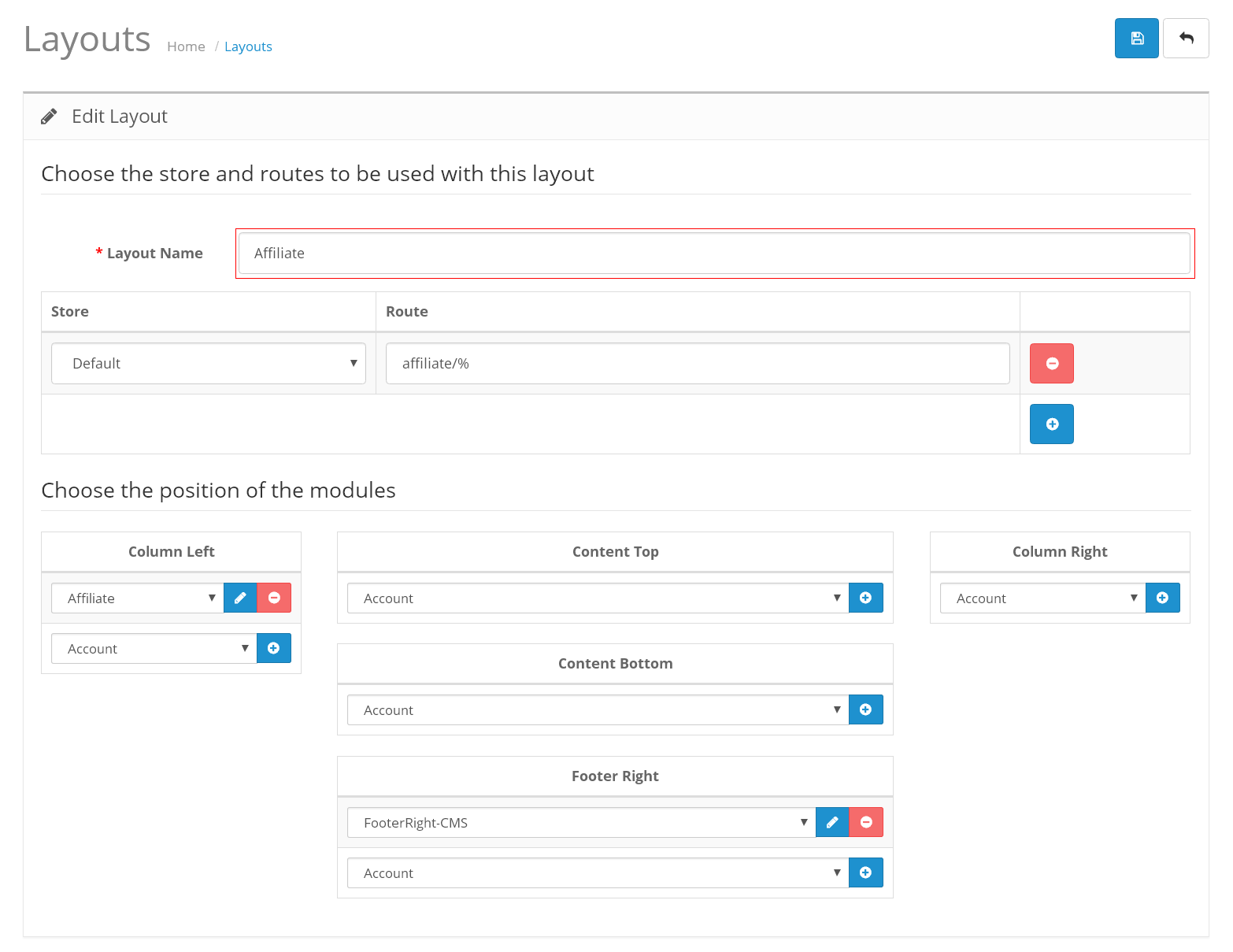Remove Affiliate module from Column Left
This screenshot has width=1233, height=952.
pos(274,598)
